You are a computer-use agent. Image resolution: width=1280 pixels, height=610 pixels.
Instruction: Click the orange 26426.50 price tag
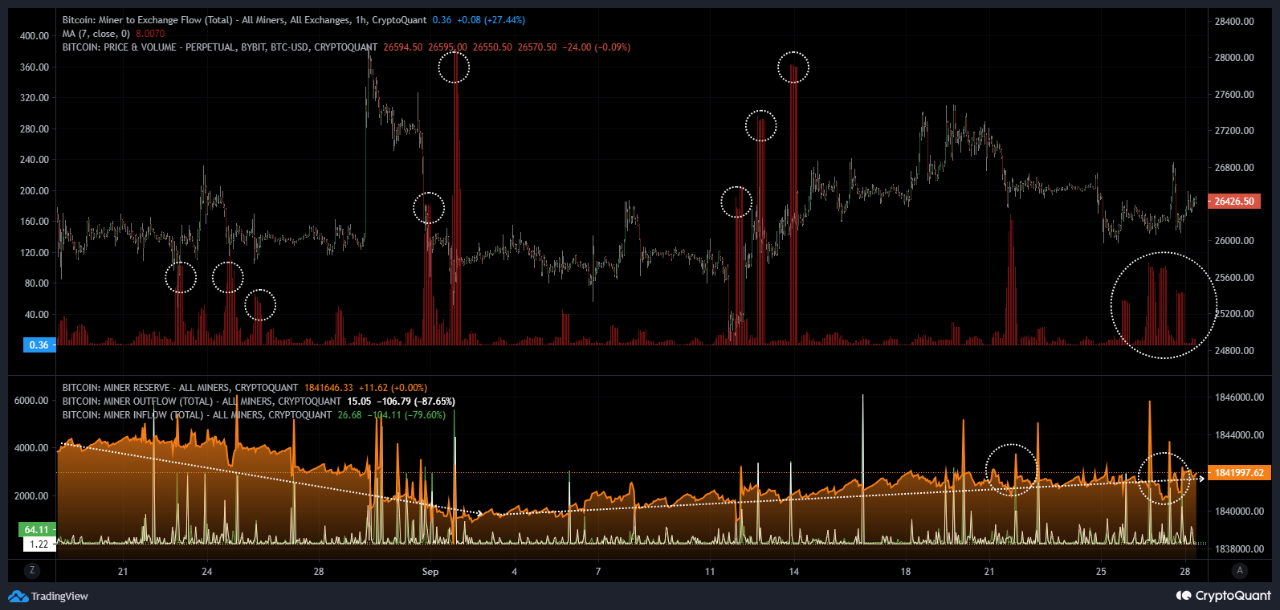(1236, 200)
